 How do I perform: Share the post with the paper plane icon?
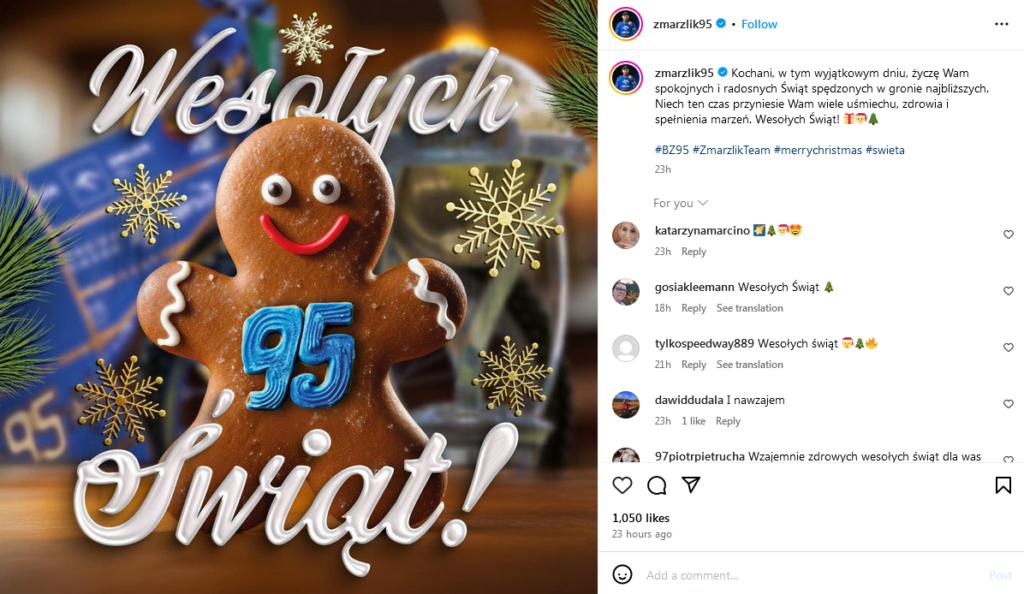pyautogui.click(x=691, y=484)
